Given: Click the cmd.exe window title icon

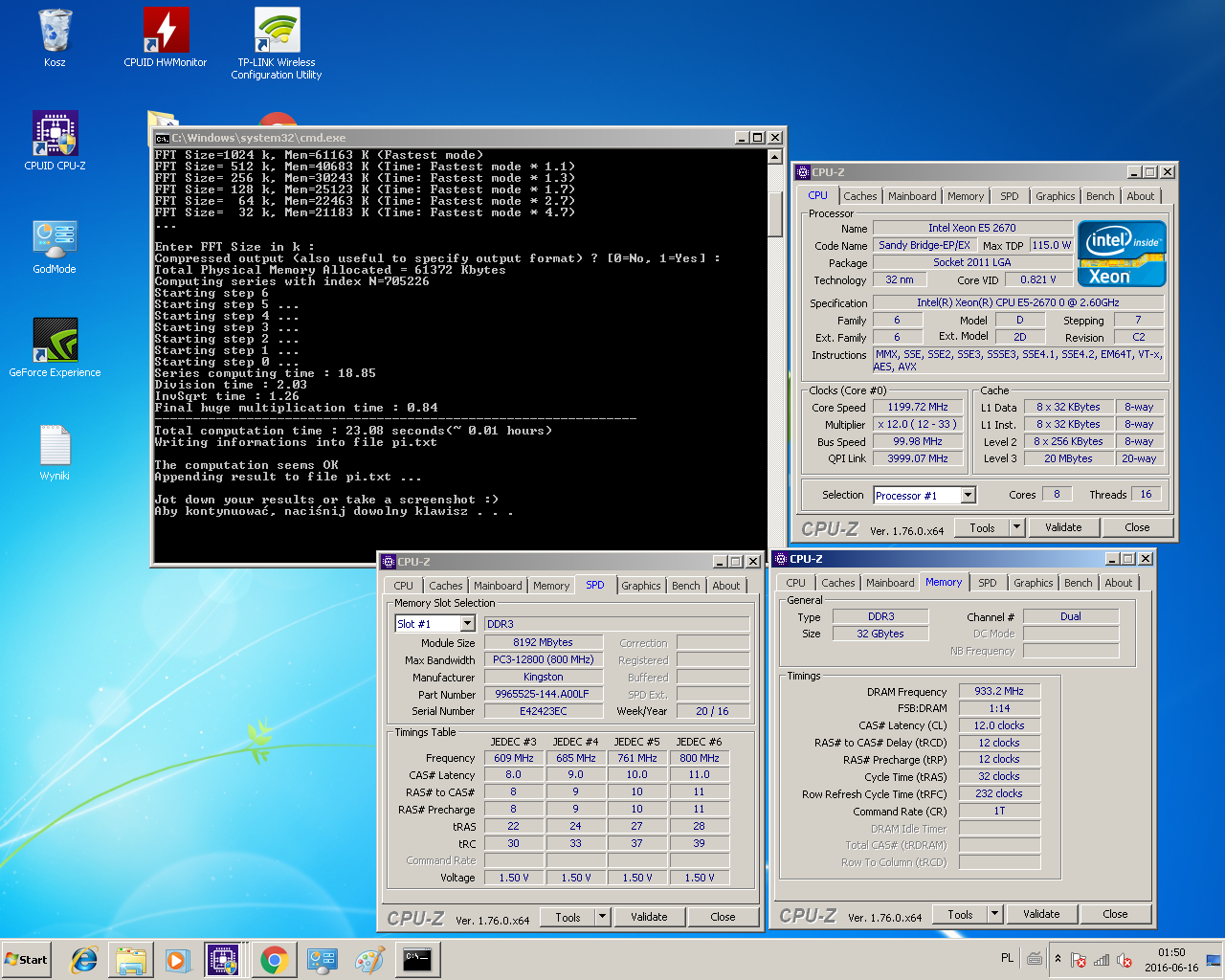Looking at the screenshot, I should (x=163, y=138).
